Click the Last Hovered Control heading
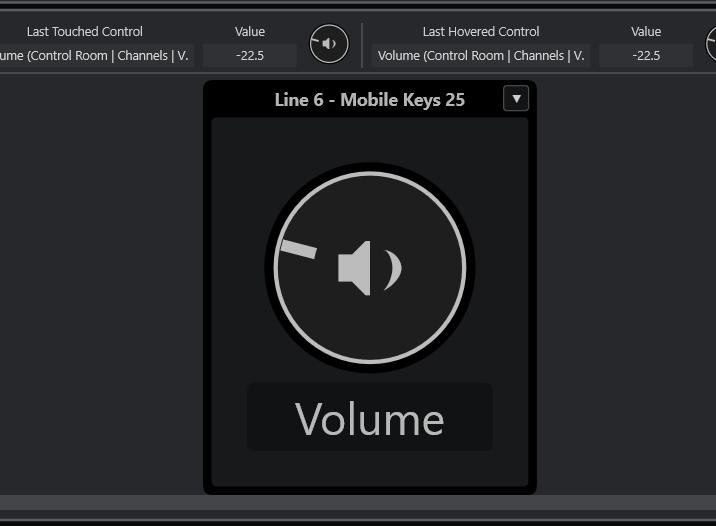 [x=481, y=32]
